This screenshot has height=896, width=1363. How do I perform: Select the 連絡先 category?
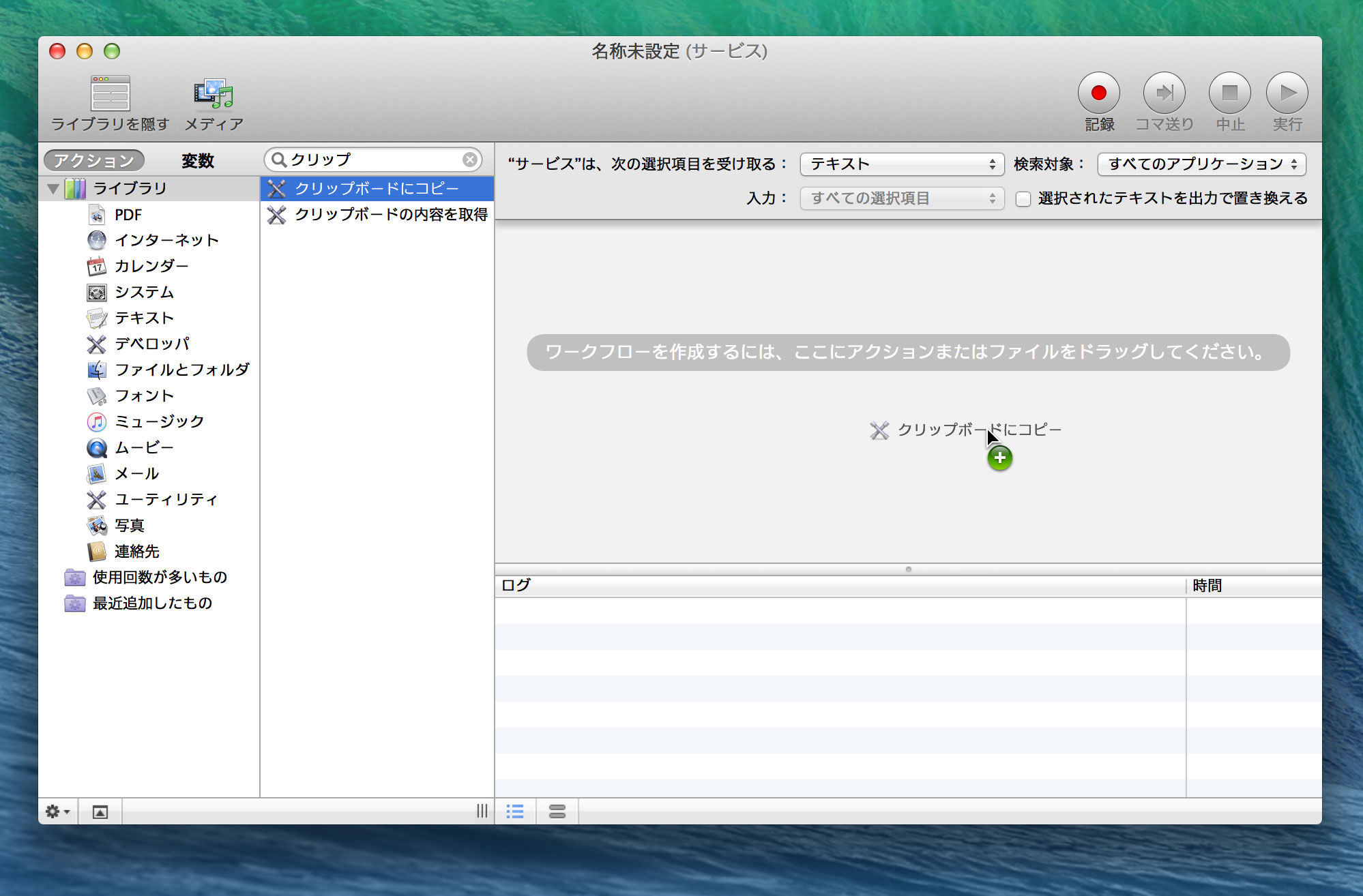[149, 551]
